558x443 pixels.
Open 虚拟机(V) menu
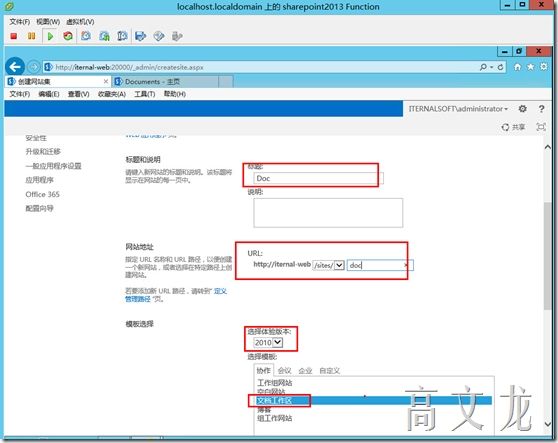point(80,22)
